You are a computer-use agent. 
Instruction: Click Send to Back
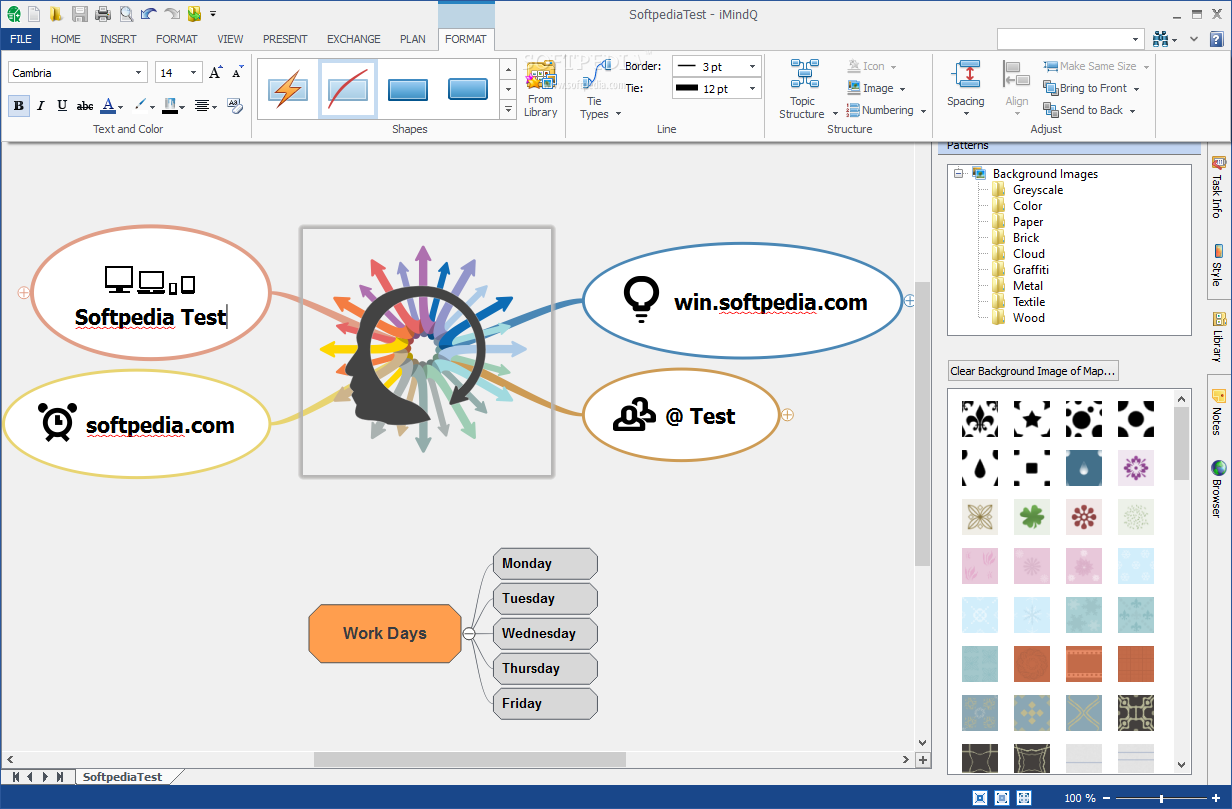pyautogui.click(x=1089, y=110)
